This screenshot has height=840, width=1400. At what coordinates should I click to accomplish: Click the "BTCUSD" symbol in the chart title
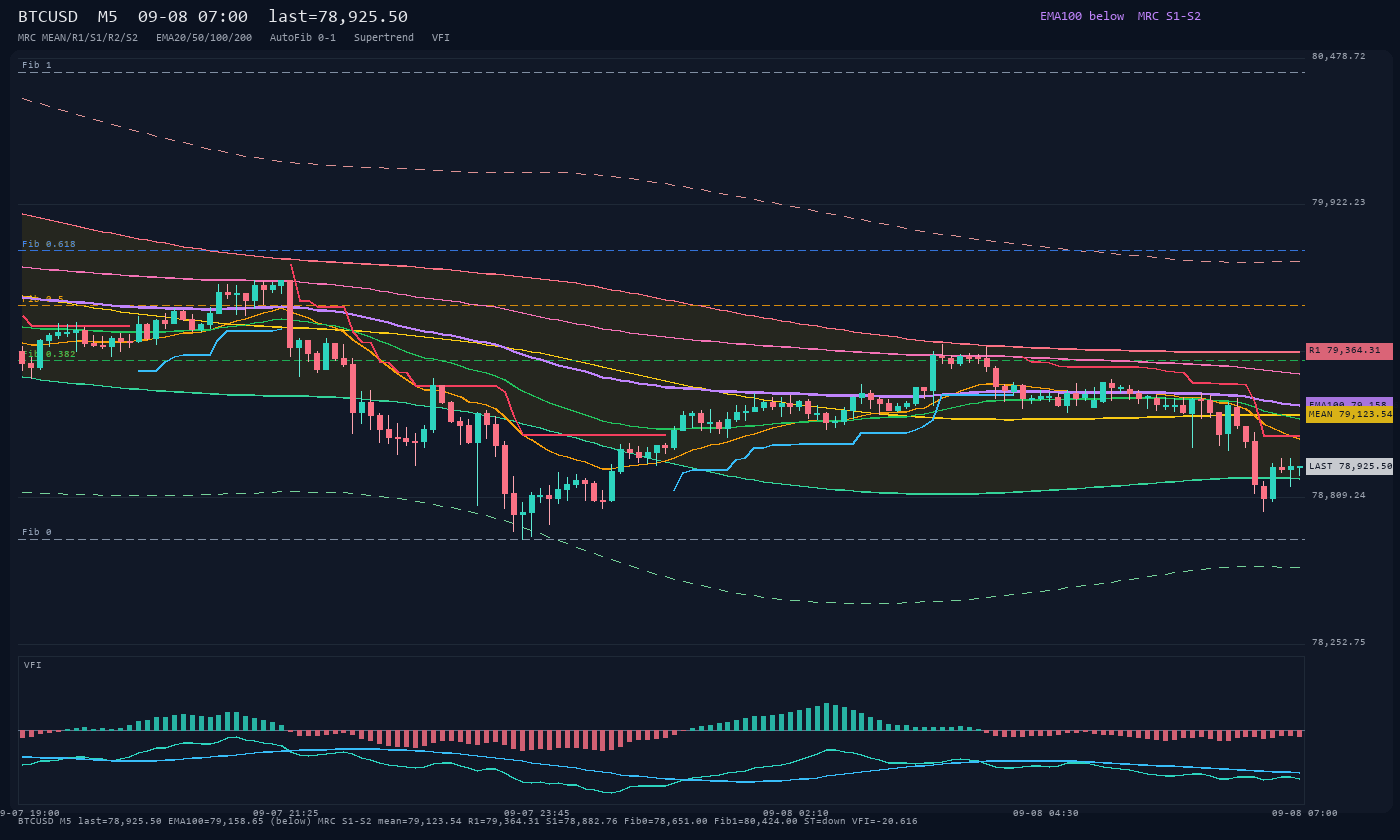(x=48, y=17)
